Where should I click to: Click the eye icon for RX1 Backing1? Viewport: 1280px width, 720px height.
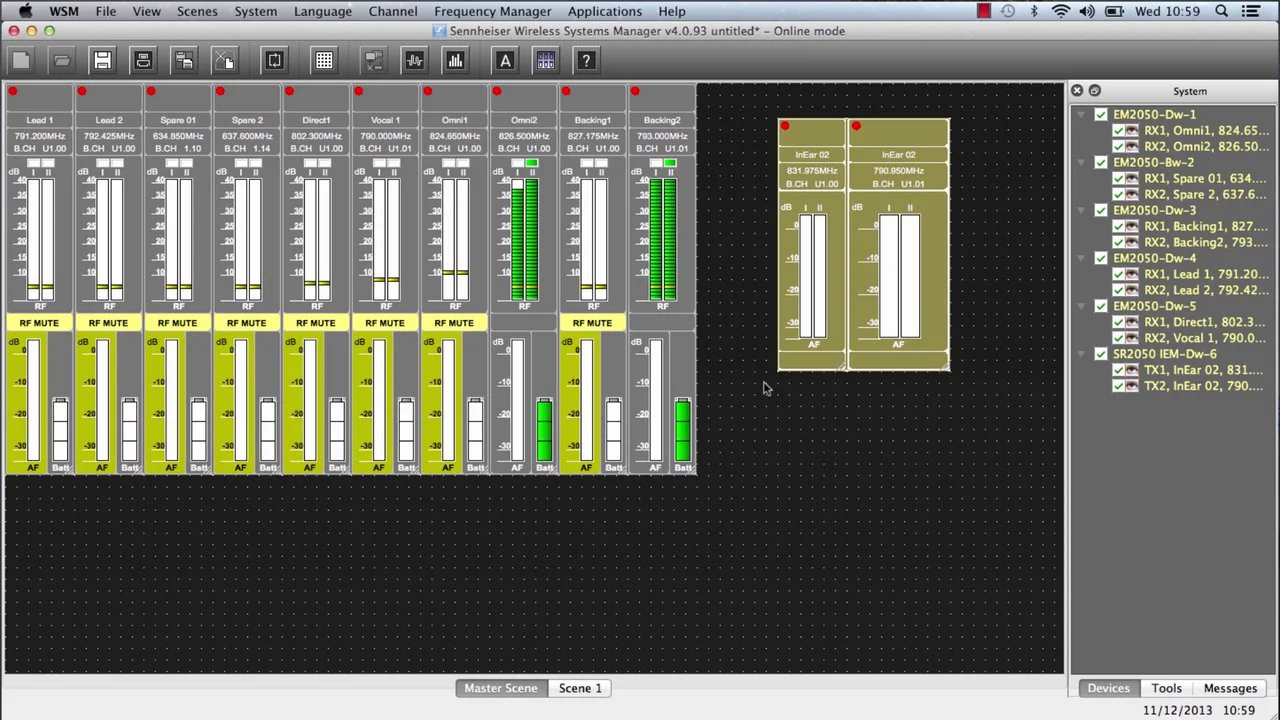tap(1133, 227)
